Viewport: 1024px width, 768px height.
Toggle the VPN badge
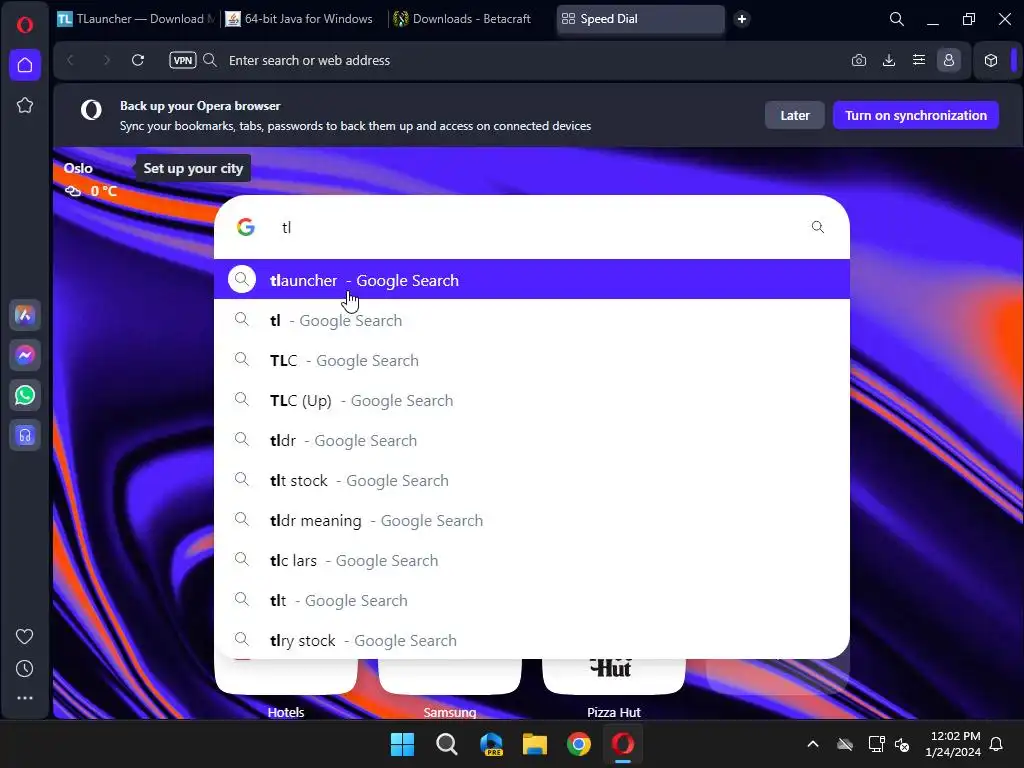point(183,60)
